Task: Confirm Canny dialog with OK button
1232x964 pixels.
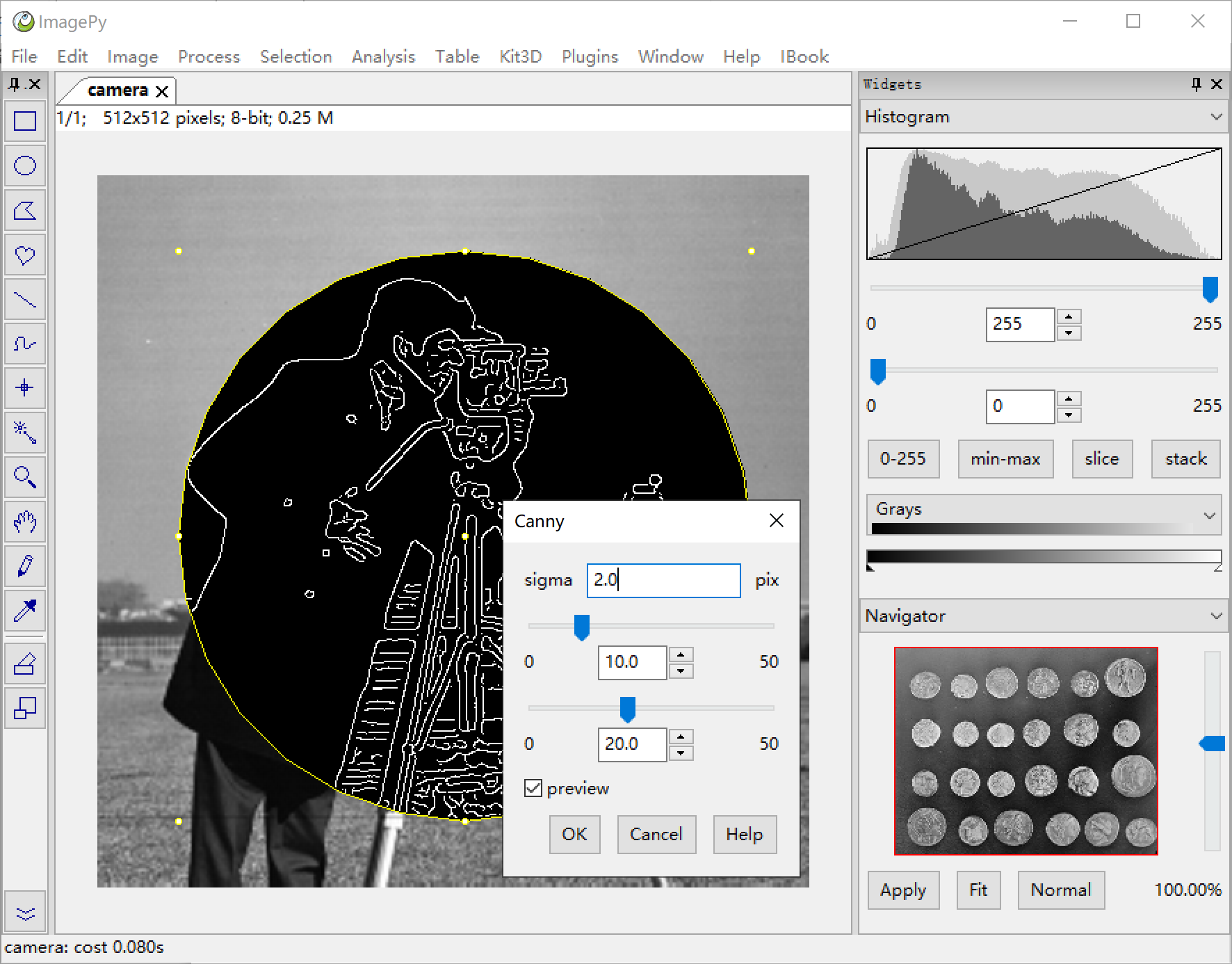Action: click(574, 834)
